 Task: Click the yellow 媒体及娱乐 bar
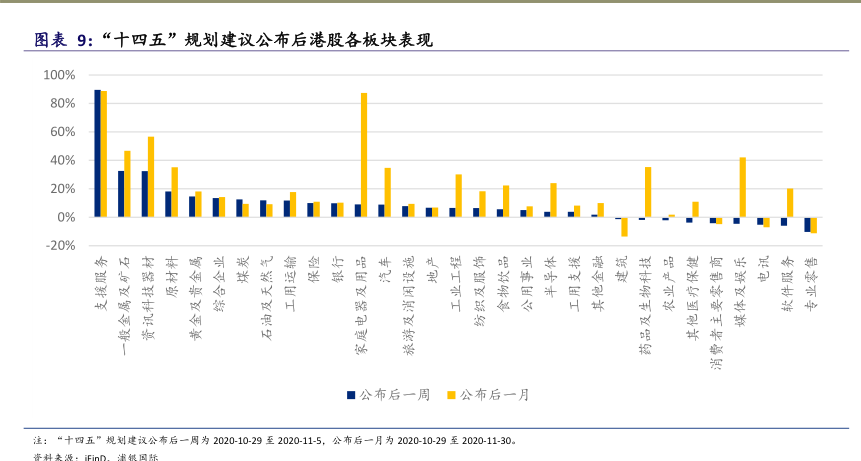coord(743,187)
